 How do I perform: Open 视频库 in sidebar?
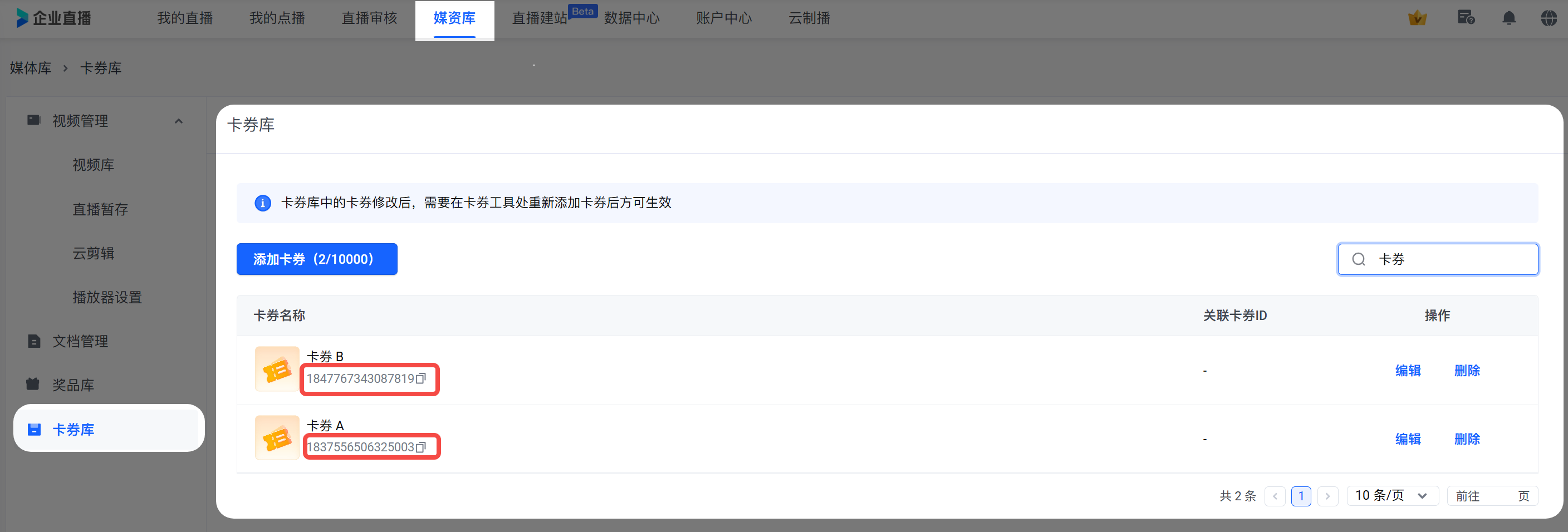tap(93, 165)
